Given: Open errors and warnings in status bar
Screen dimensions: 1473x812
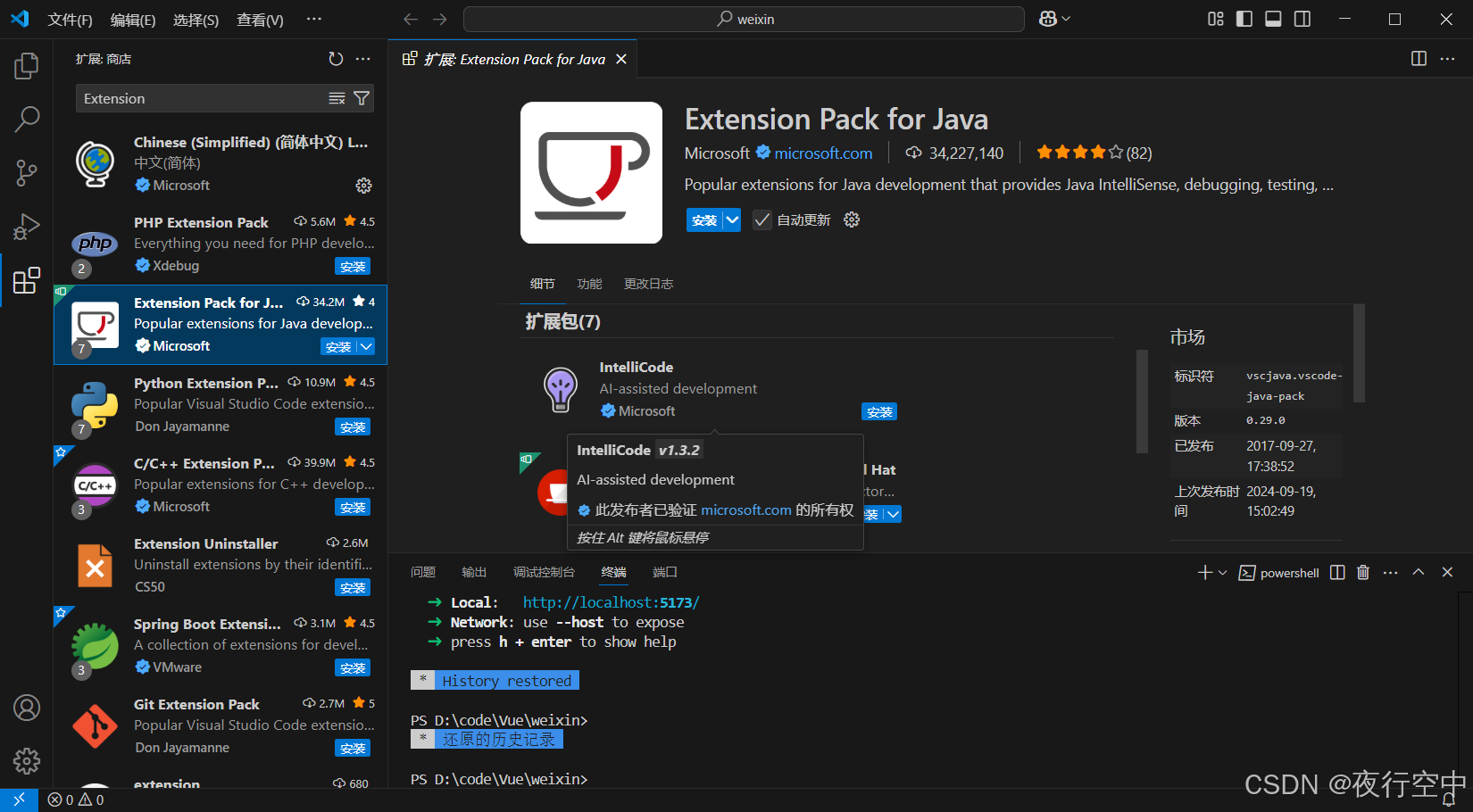Looking at the screenshot, I should tap(76, 800).
